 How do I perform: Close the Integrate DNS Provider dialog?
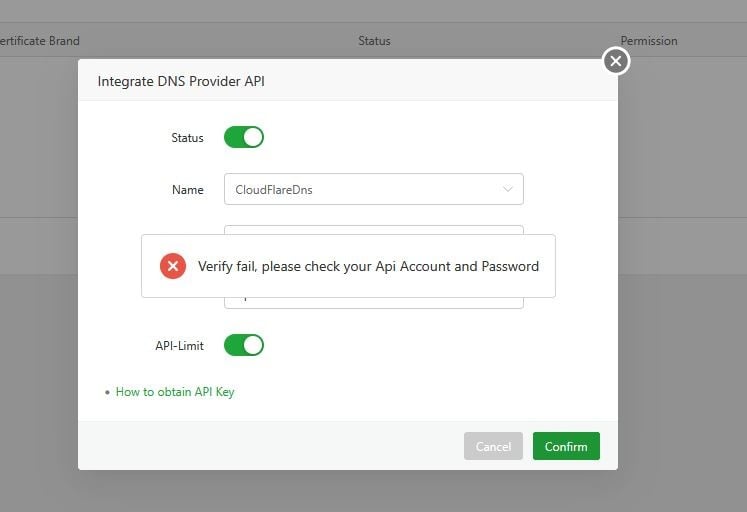coord(615,62)
